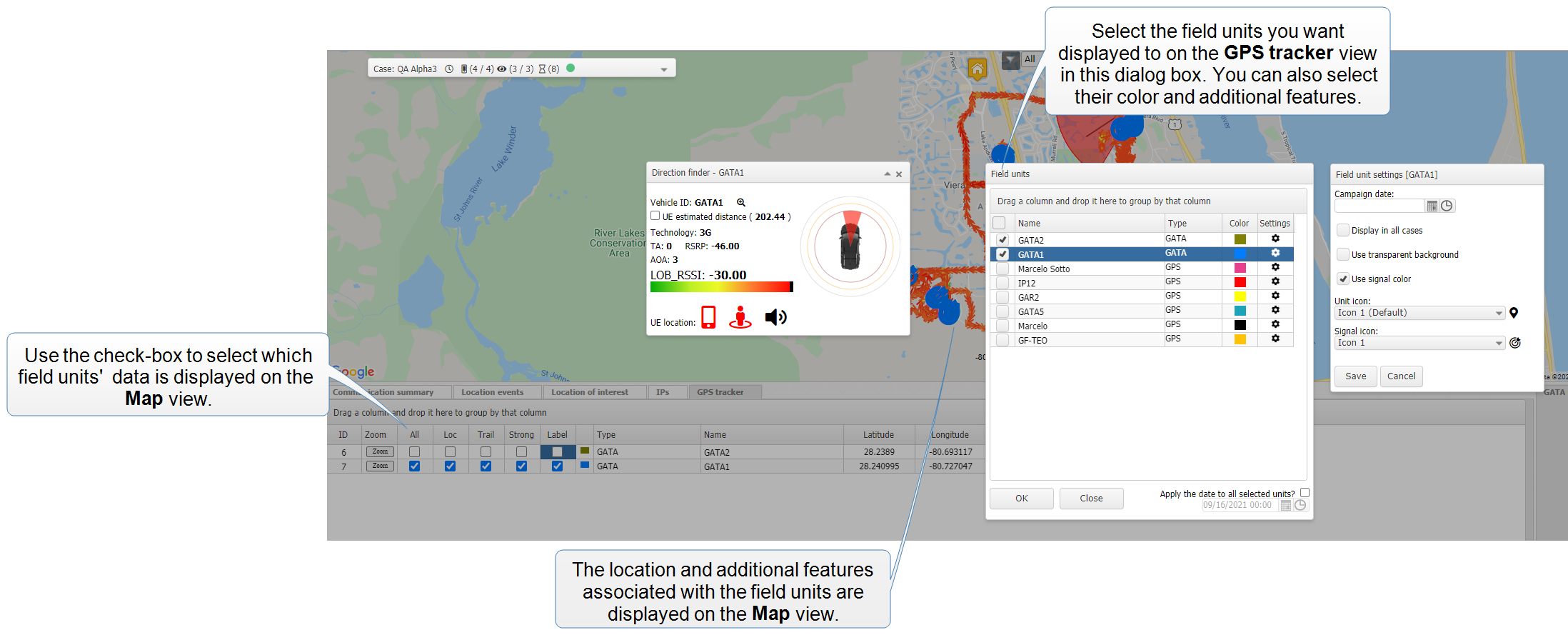Open Campaign date calendar picker icon
The height and width of the screenshot is (635, 1568).
tap(1432, 206)
